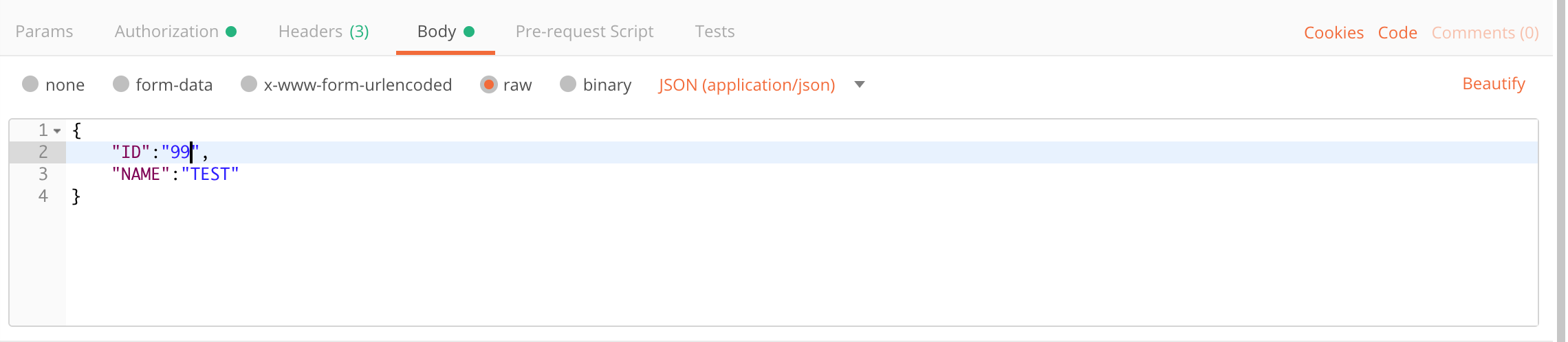The height and width of the screenshot is (342, 1568).
Task: Click the content type dropdown arrow
Action: tap(859, 84)
